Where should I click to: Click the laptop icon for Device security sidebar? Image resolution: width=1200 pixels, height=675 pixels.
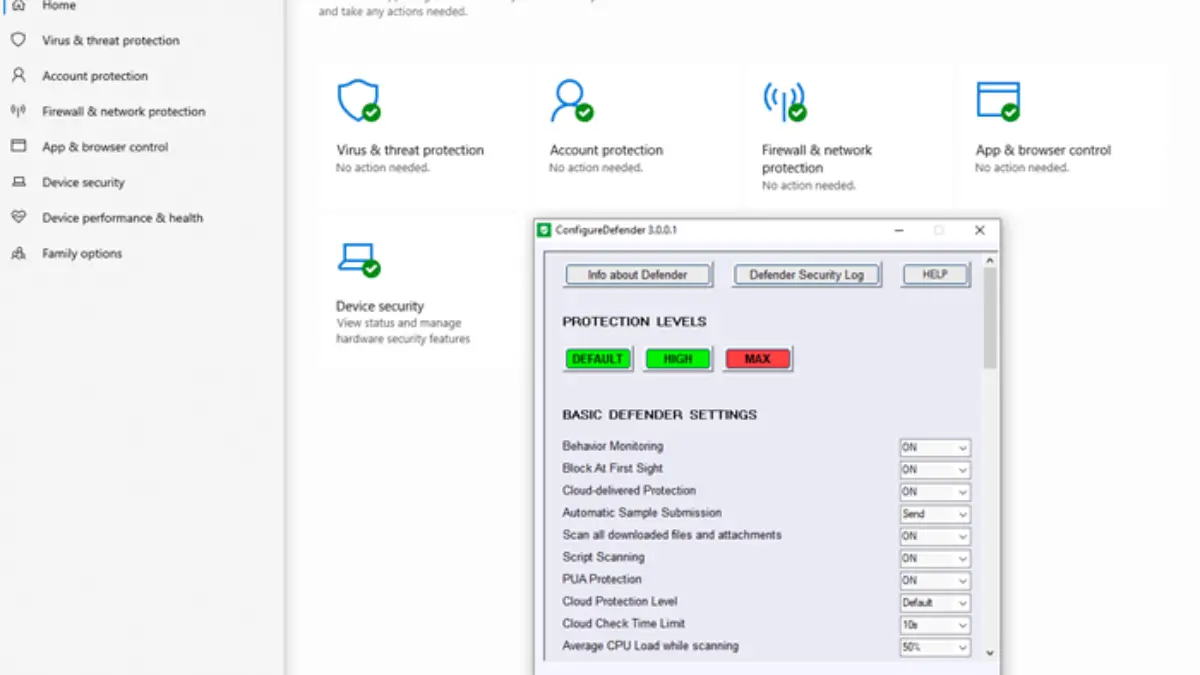18,182
